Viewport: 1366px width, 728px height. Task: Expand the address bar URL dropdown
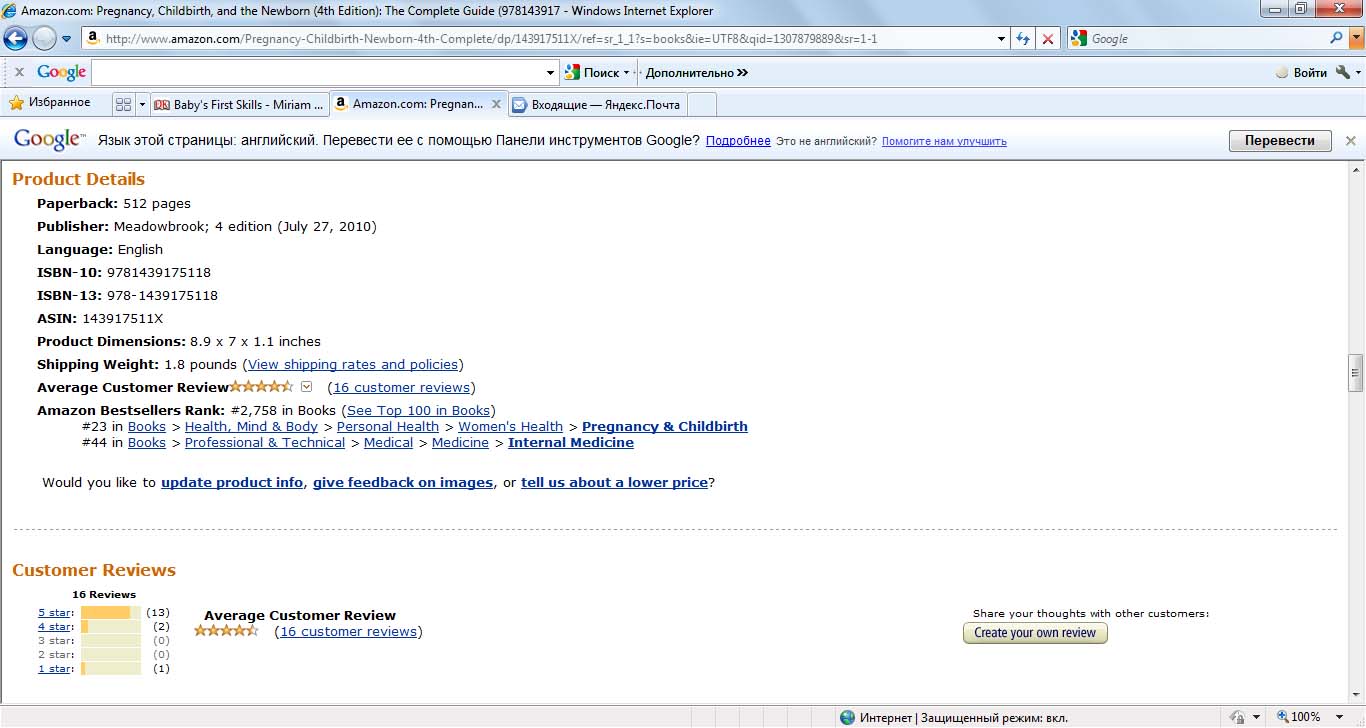click(1002, 39)
